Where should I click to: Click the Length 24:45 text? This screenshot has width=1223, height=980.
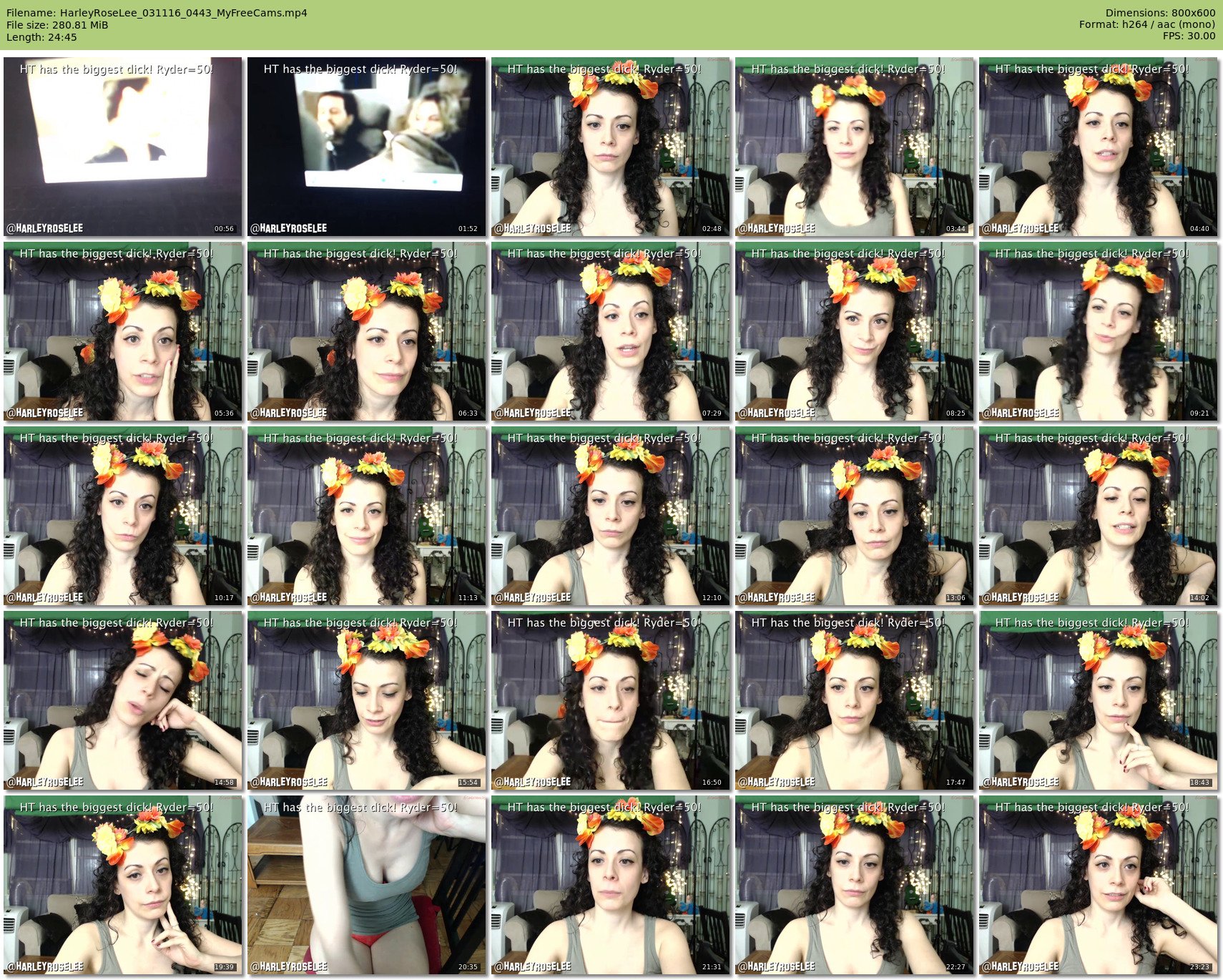click(x=41, y=36)
